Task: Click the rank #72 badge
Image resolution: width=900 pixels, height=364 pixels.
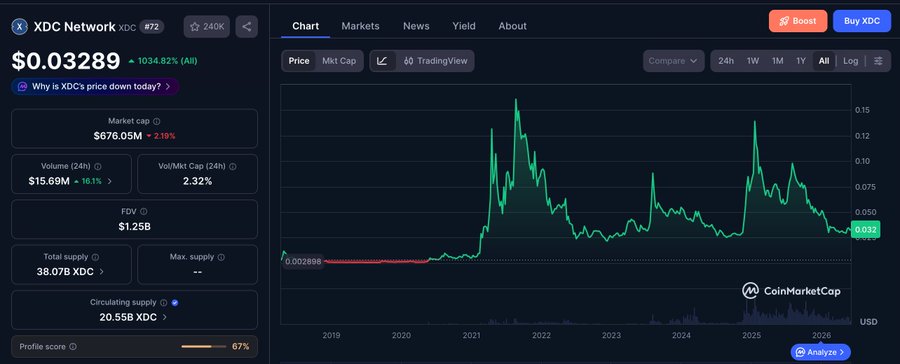Action: tap(151, 26)
